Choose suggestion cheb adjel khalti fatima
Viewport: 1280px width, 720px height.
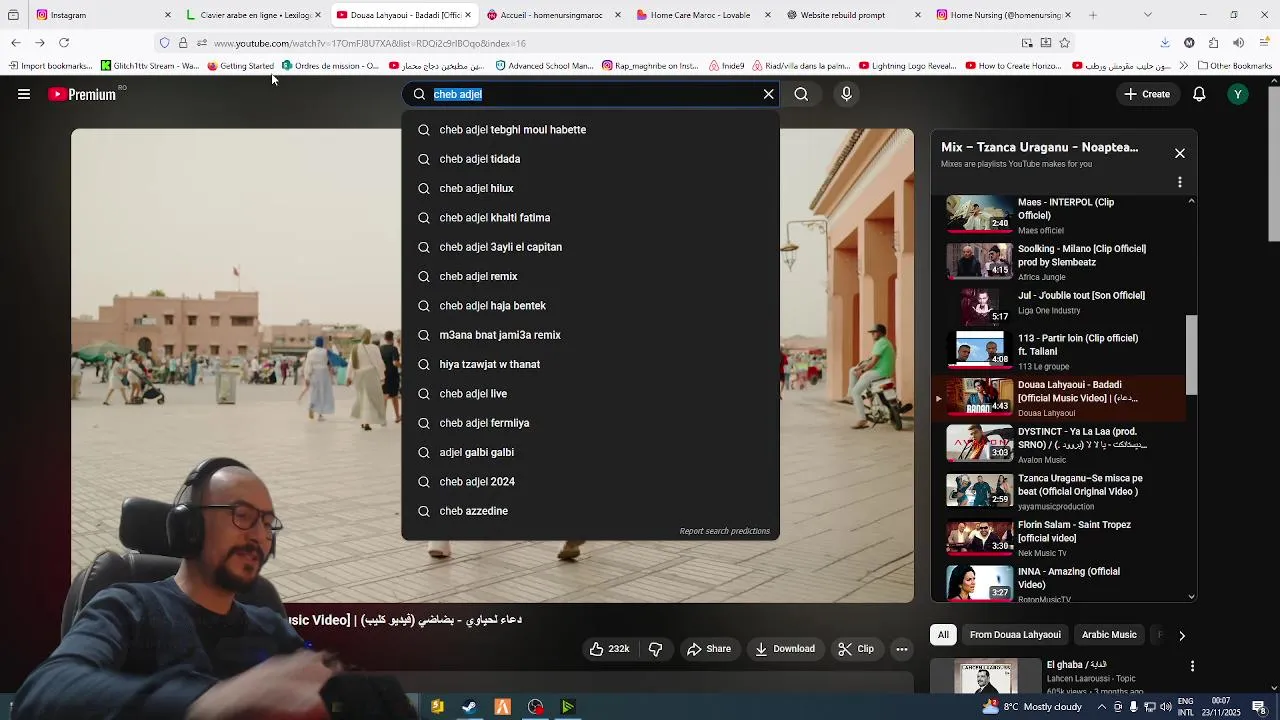[590, 218]
